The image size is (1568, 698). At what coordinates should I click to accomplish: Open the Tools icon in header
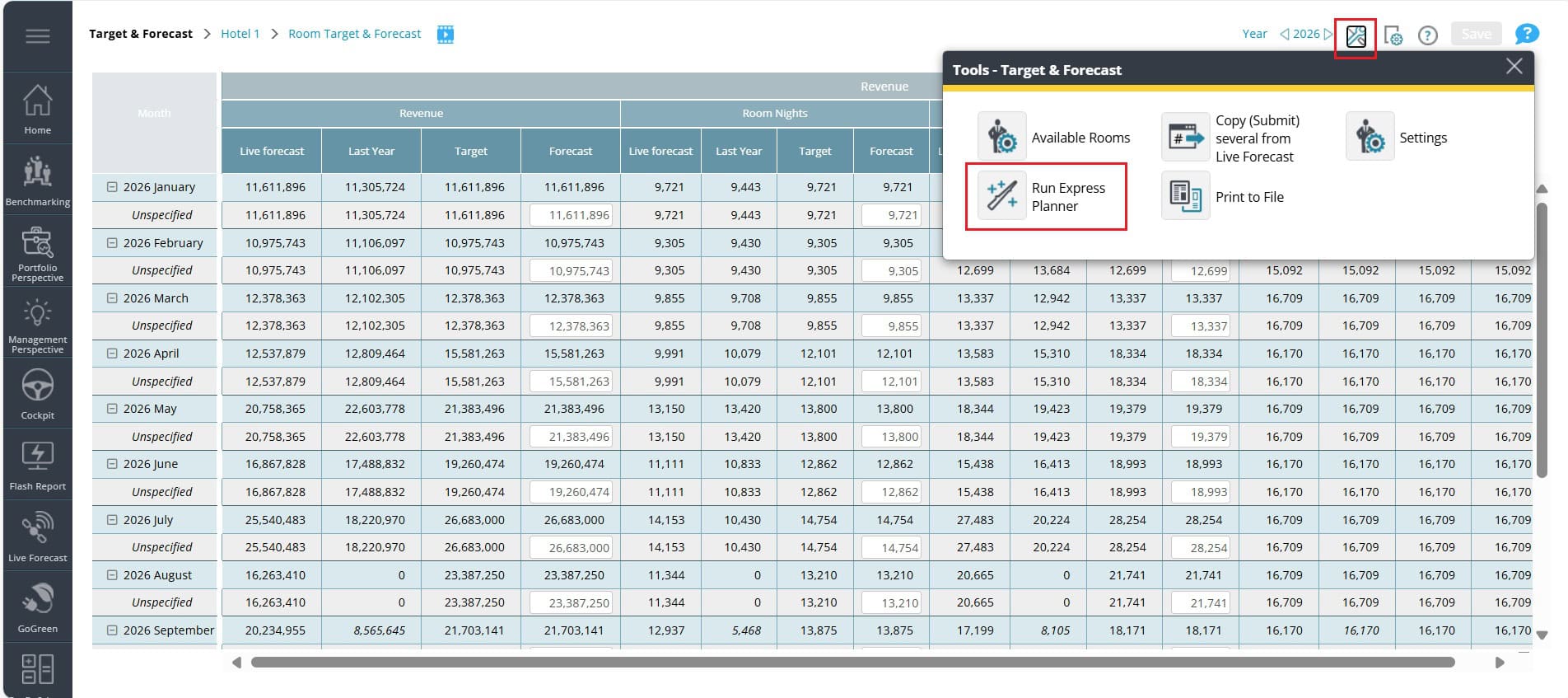tap(1356, 36)
